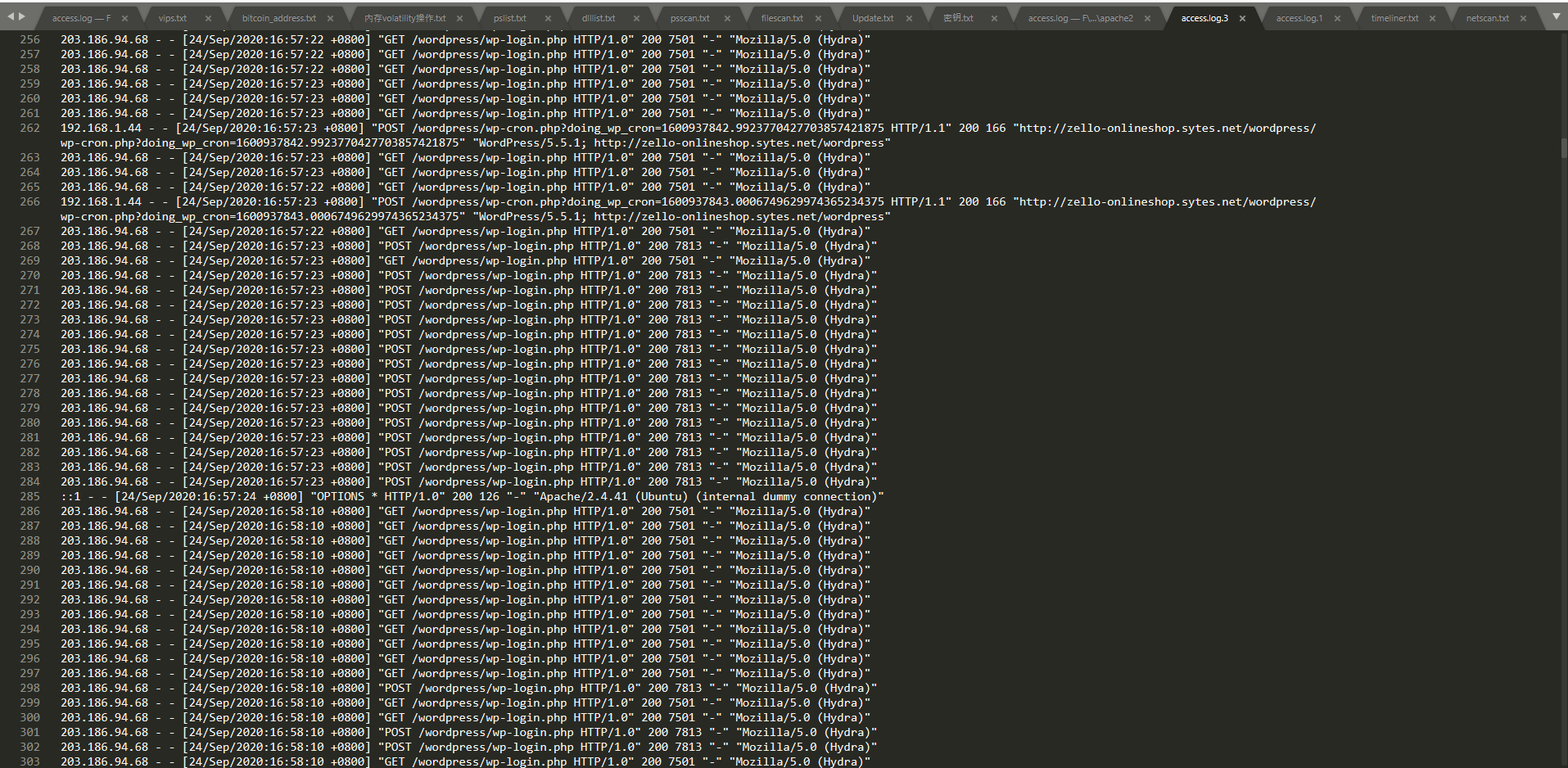Open the netscan.txt tab
1568x768 pixels.
(x=1487, y=18)
